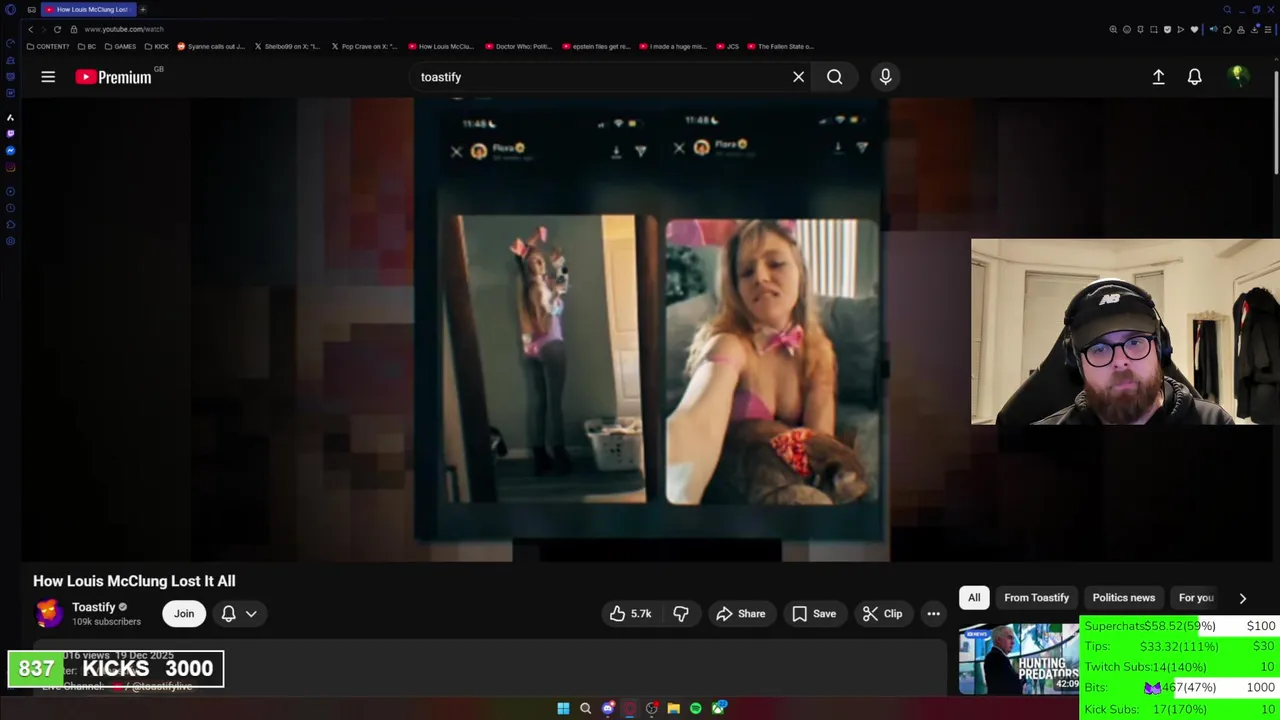
Task: Select the All filter chip
Action: click(974, 598)
